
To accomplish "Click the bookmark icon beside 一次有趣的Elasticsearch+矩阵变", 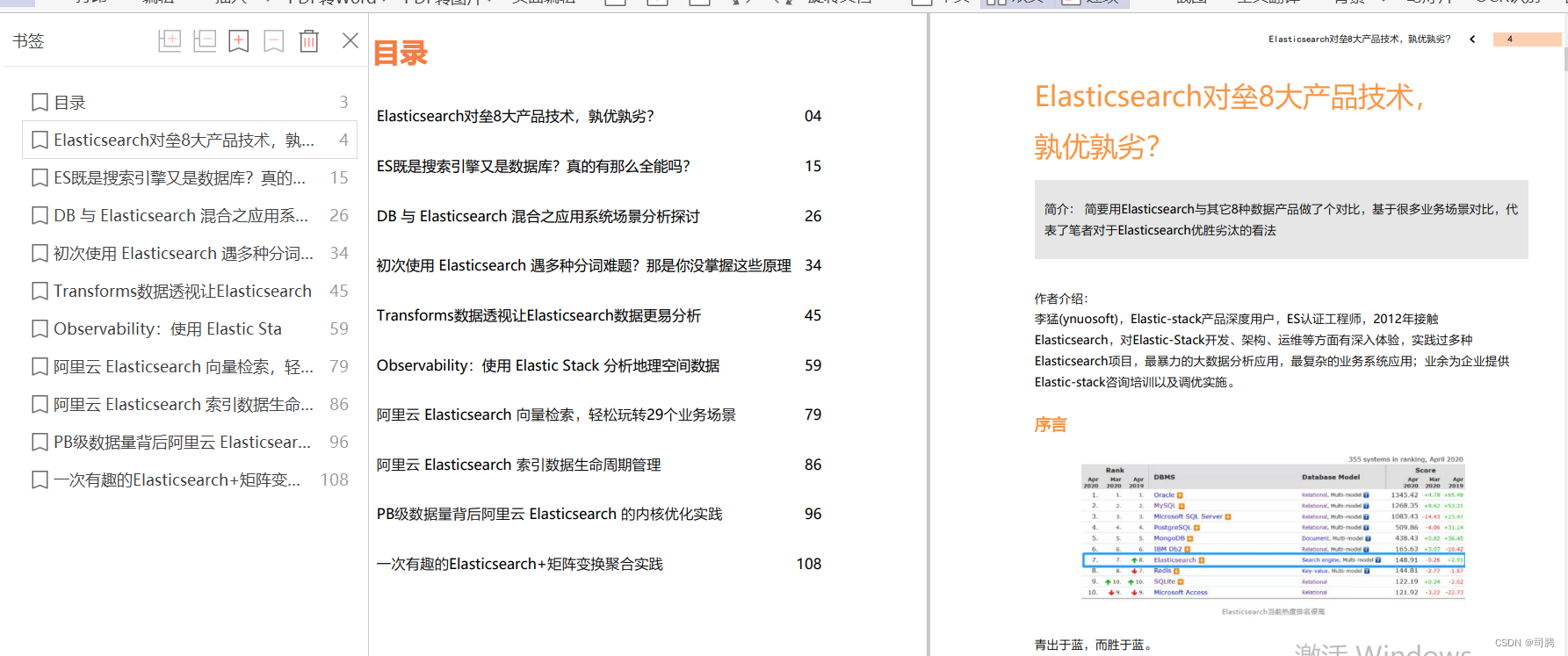I will (40, 480).
